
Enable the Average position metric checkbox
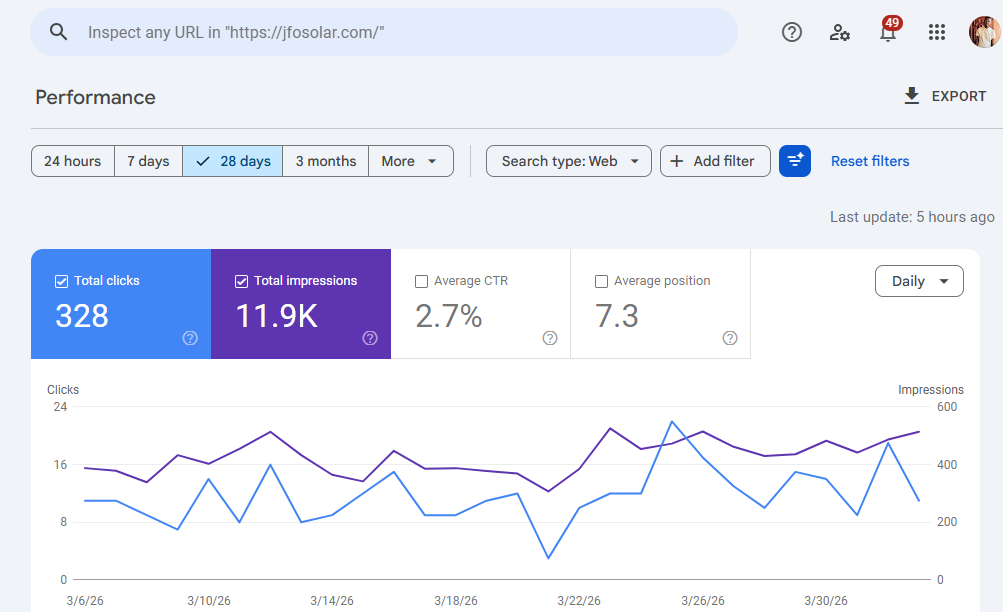click(x=601, y=281)
